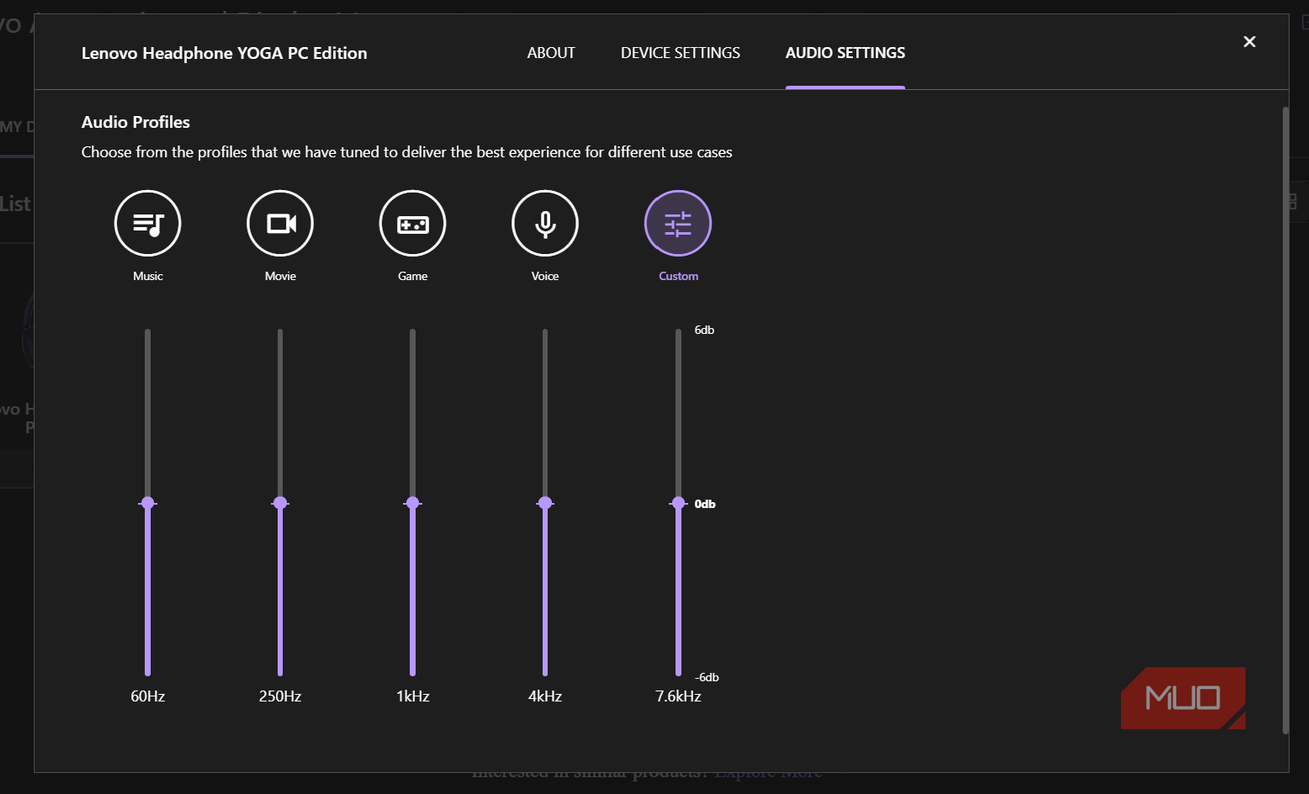Select the Game audio profile icon
The image size is (1309, 794).
coord(413,224)
